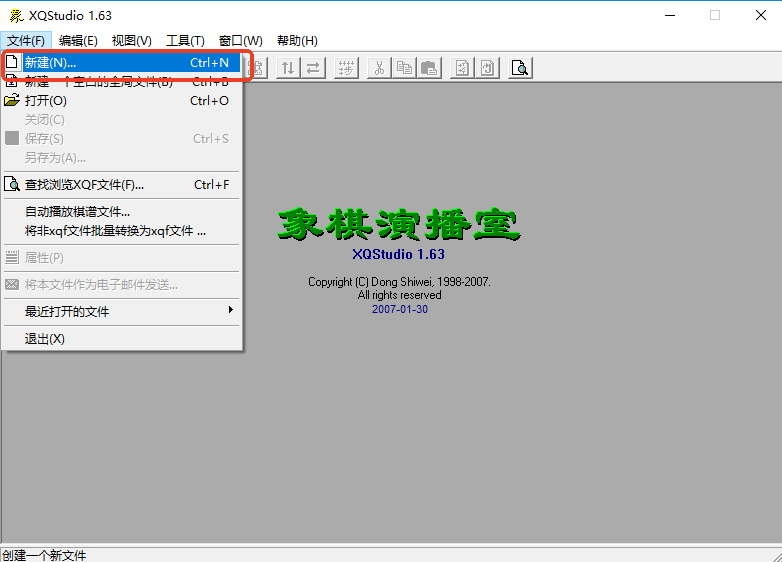Click the magnifier find-XQF toolbar icon
782x562 pixels.
[x=520, y=68]
